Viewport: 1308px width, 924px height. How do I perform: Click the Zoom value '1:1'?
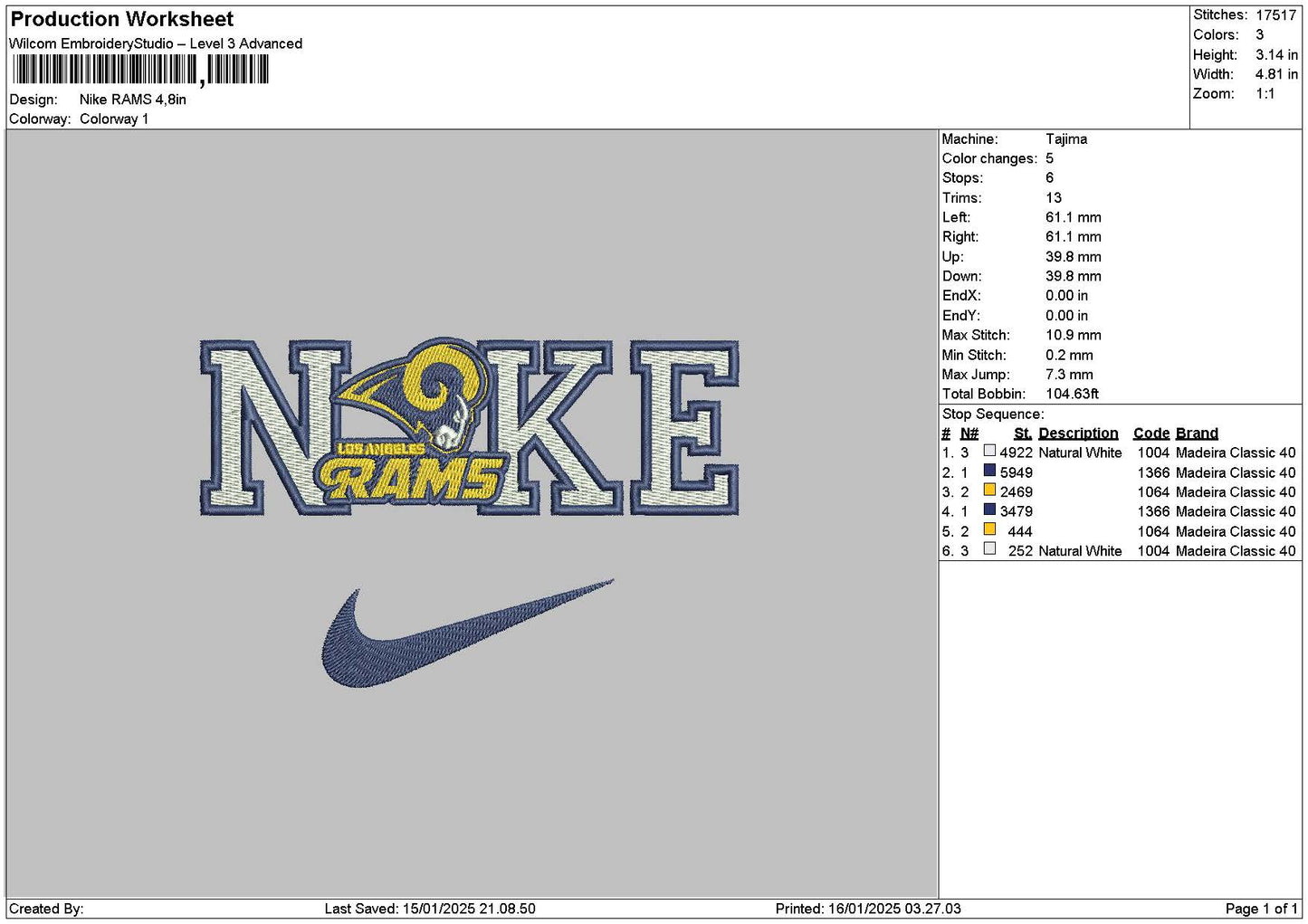(x=1265, y=93)
